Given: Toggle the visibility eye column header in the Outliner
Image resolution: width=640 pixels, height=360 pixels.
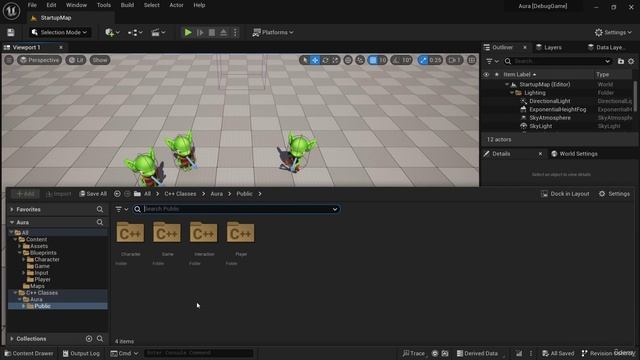Looking at the screenshot, I should [486, 75].
